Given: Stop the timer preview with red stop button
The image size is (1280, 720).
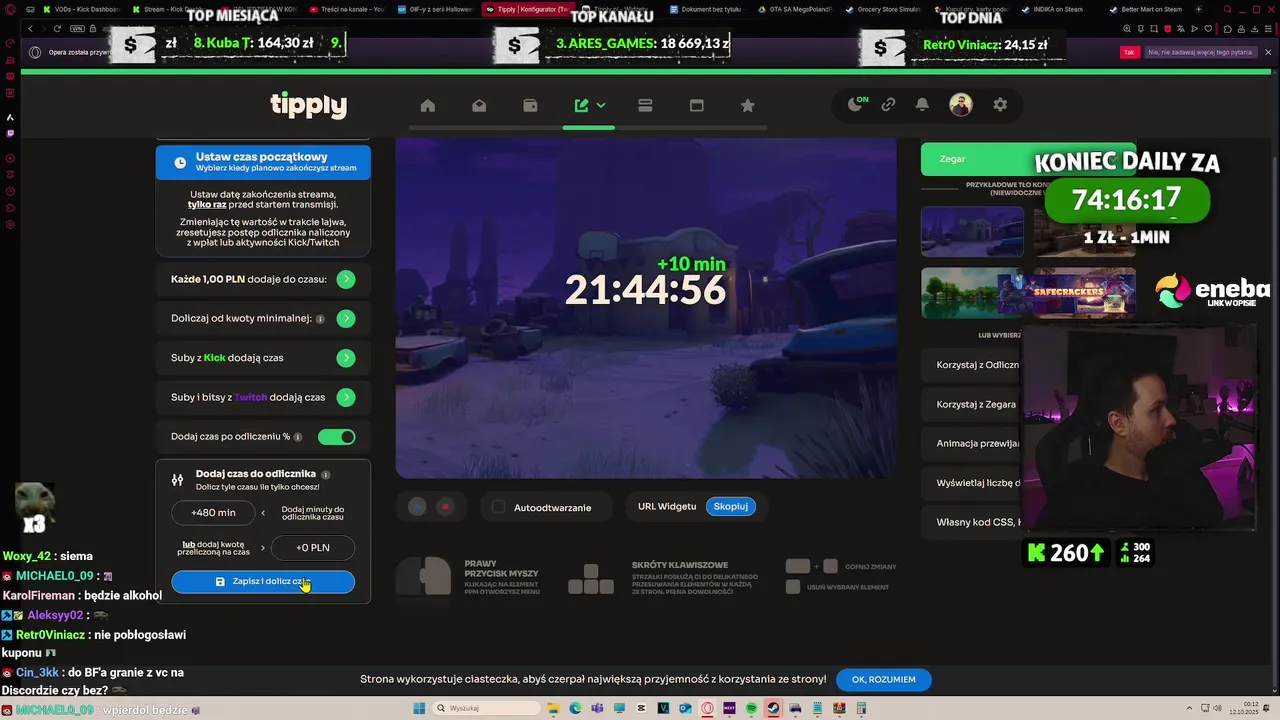Looking at the screenshot, I should (x=446, y=507).
